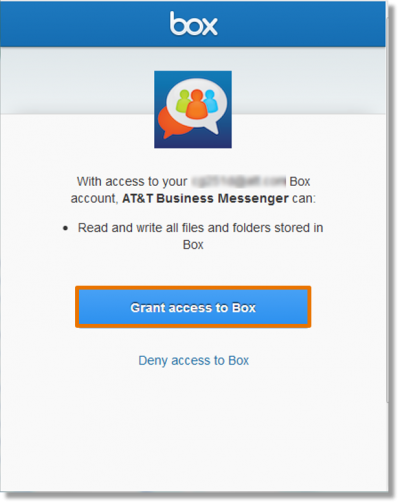The width and height of the screenshot is (400, 504).
Task: Click the white speech bubble tail in app icon
Action: click(212, 128)
